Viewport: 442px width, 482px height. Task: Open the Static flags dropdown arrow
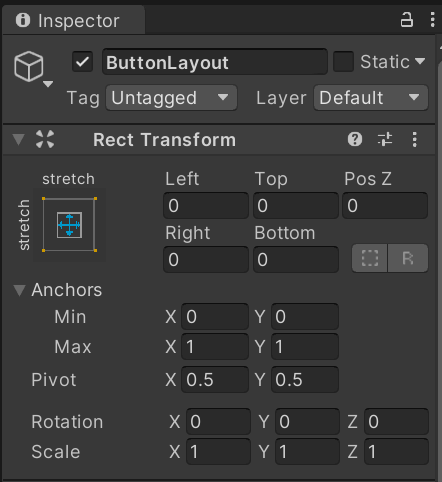tap(420, 61)
